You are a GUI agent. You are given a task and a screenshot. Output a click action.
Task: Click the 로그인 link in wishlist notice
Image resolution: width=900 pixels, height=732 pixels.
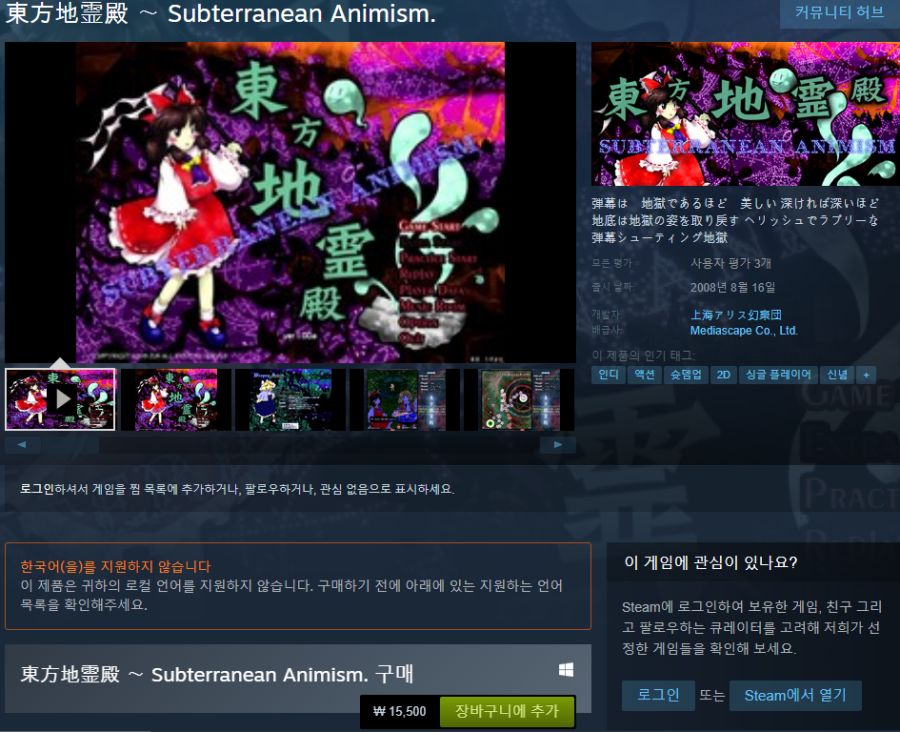(x=37, y=489)
